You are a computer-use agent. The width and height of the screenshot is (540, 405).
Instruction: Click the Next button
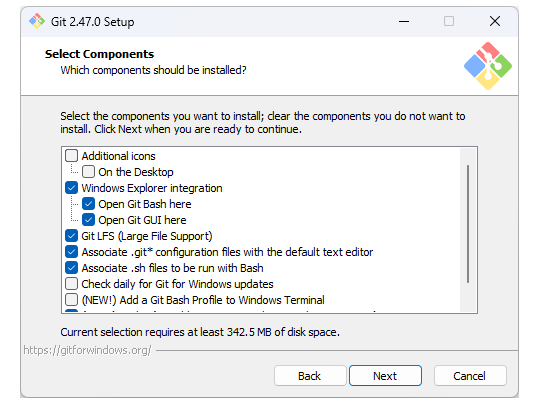point(385,376)
